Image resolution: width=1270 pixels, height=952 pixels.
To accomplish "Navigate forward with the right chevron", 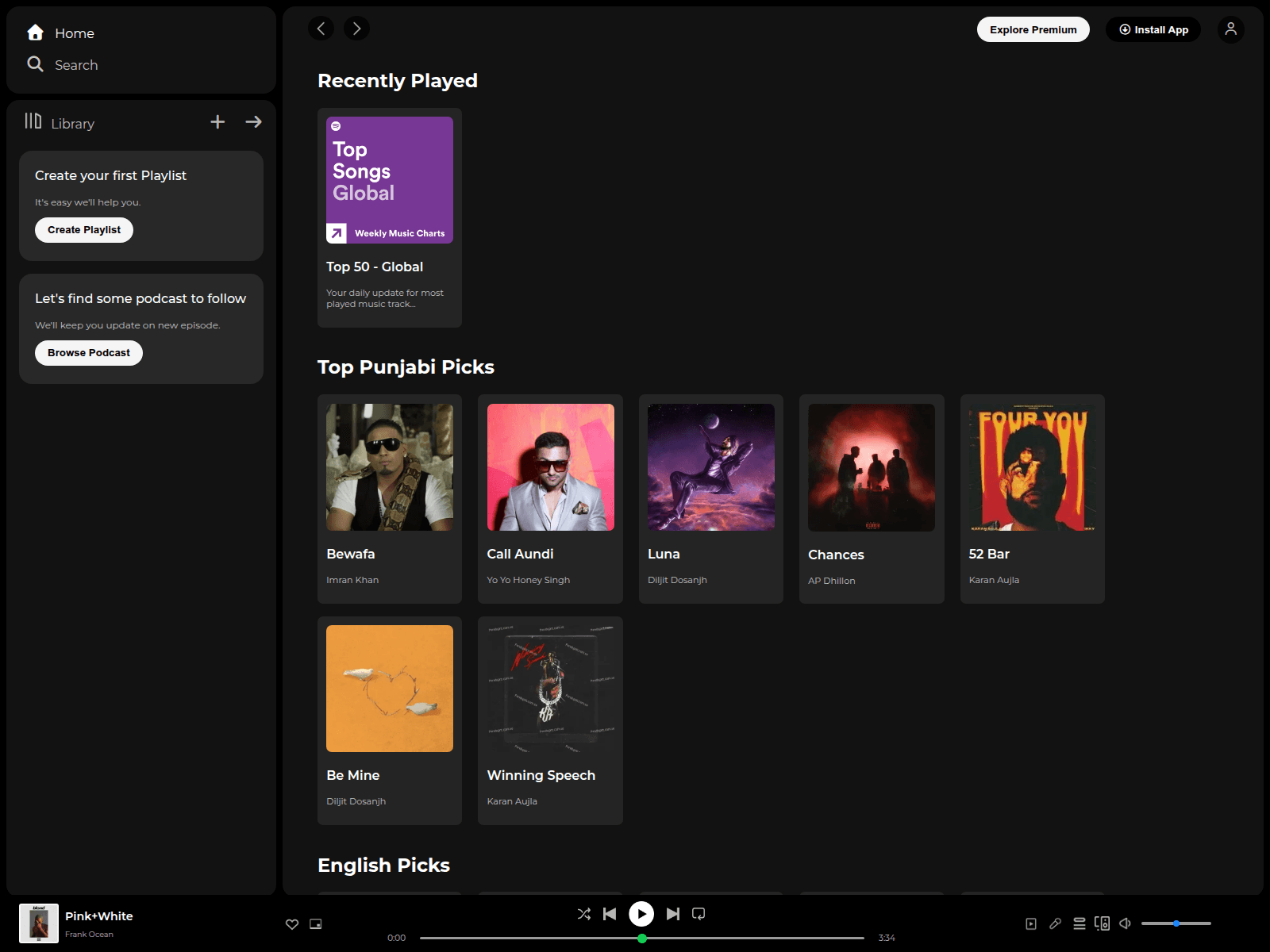I will [x=357, y=29].
